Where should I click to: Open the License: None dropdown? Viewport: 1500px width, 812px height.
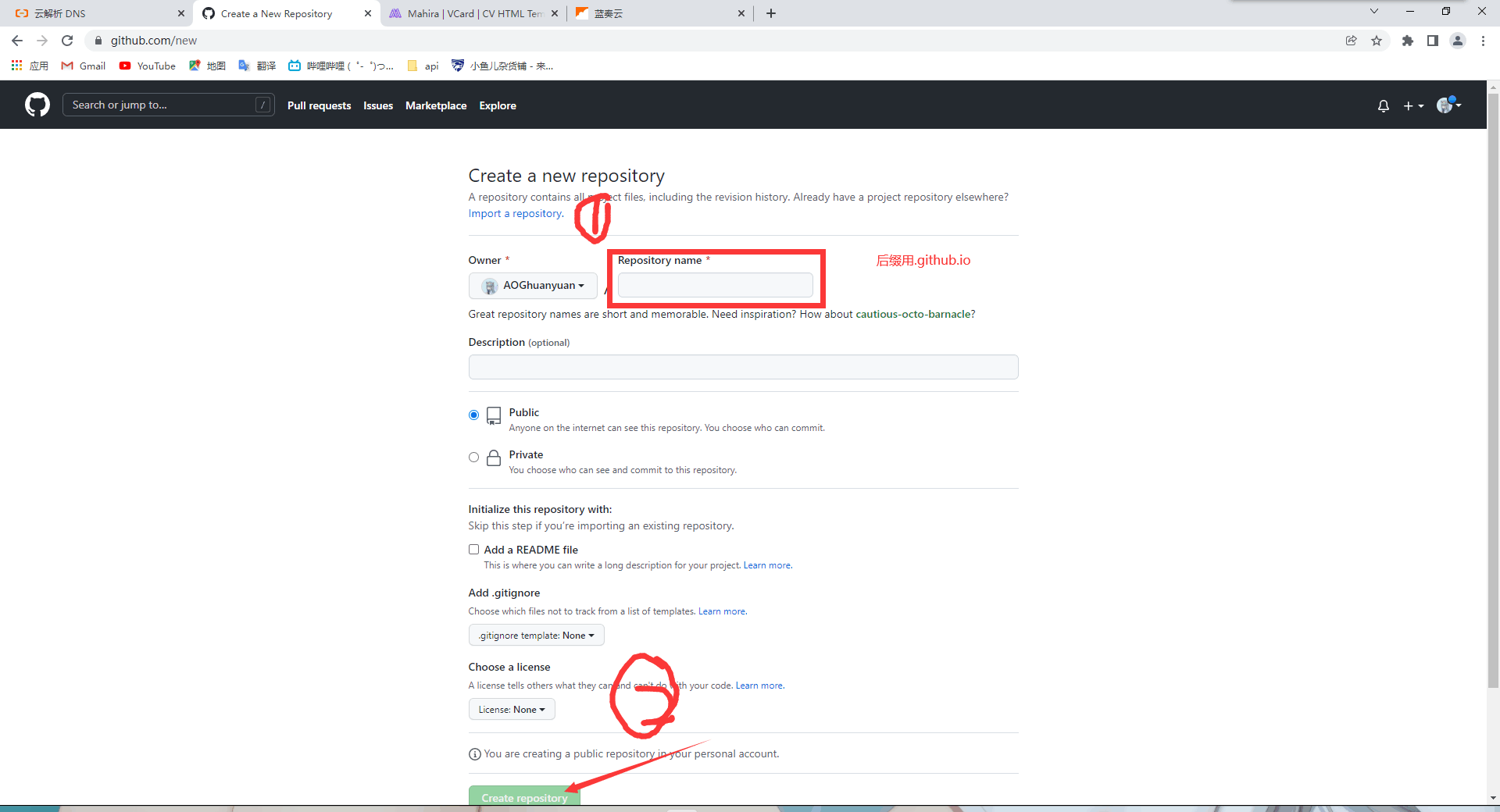511,709
